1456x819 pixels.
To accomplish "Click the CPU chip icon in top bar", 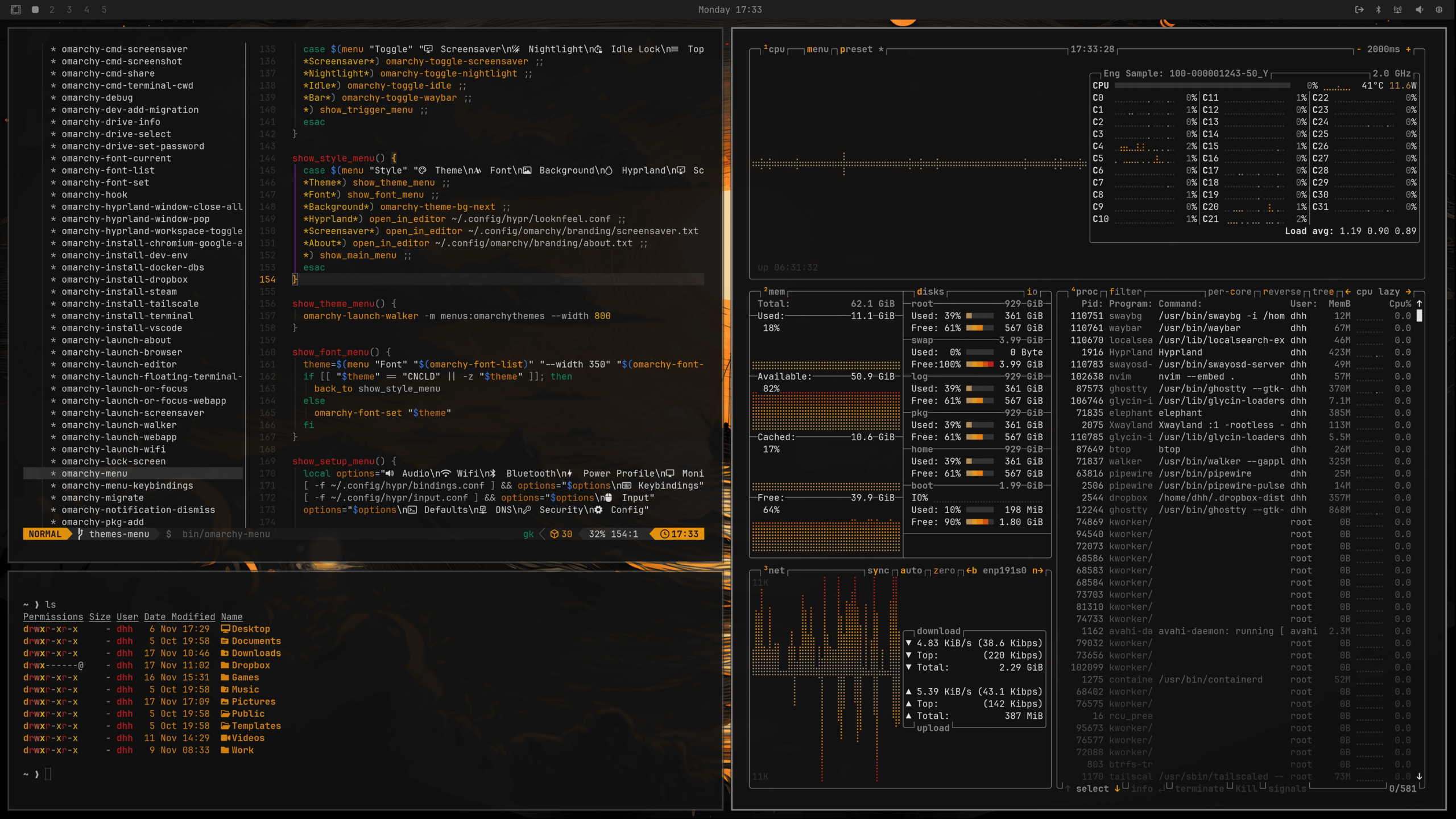I will click(x=1439, y=10).
